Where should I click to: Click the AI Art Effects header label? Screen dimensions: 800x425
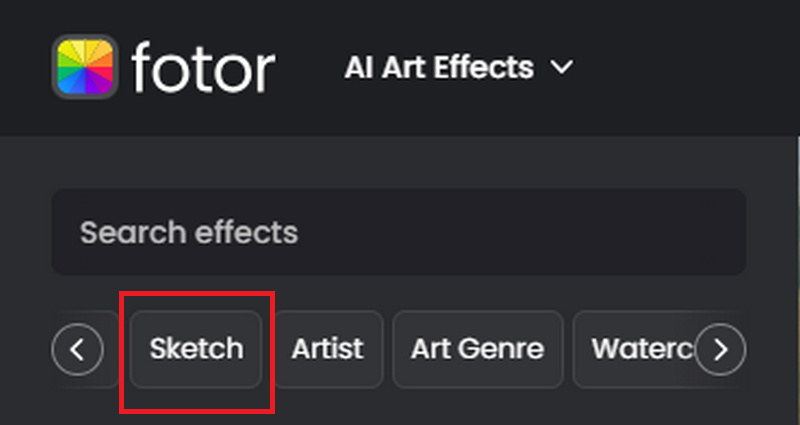tap(439, 67)
